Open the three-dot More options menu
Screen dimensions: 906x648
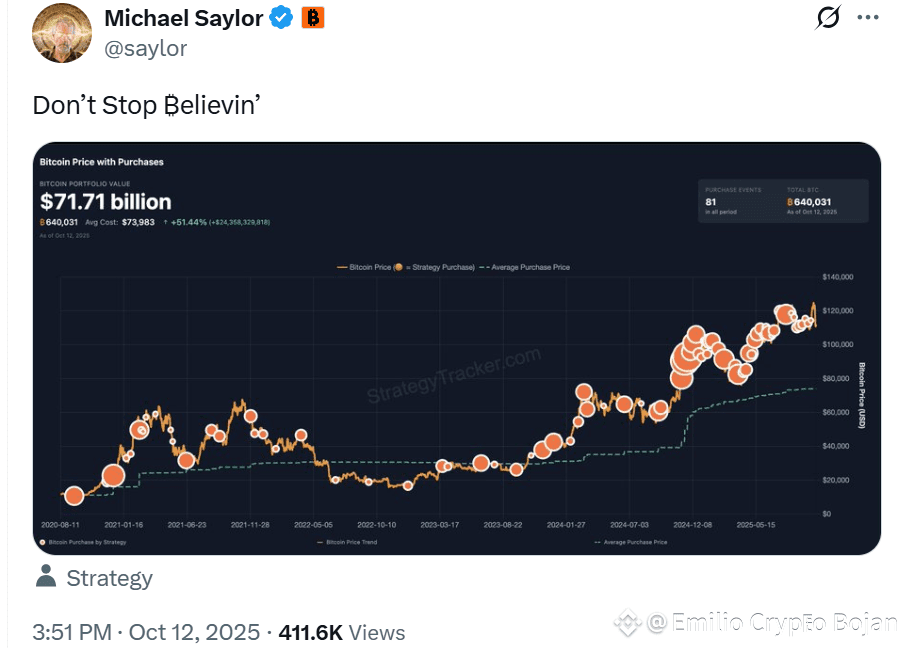868,18
